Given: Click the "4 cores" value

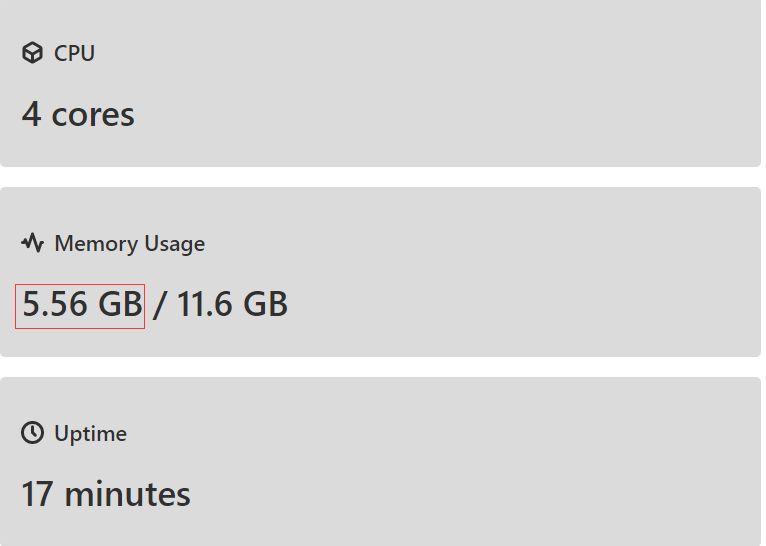Looking at the screenshot, I should point(78,114).
